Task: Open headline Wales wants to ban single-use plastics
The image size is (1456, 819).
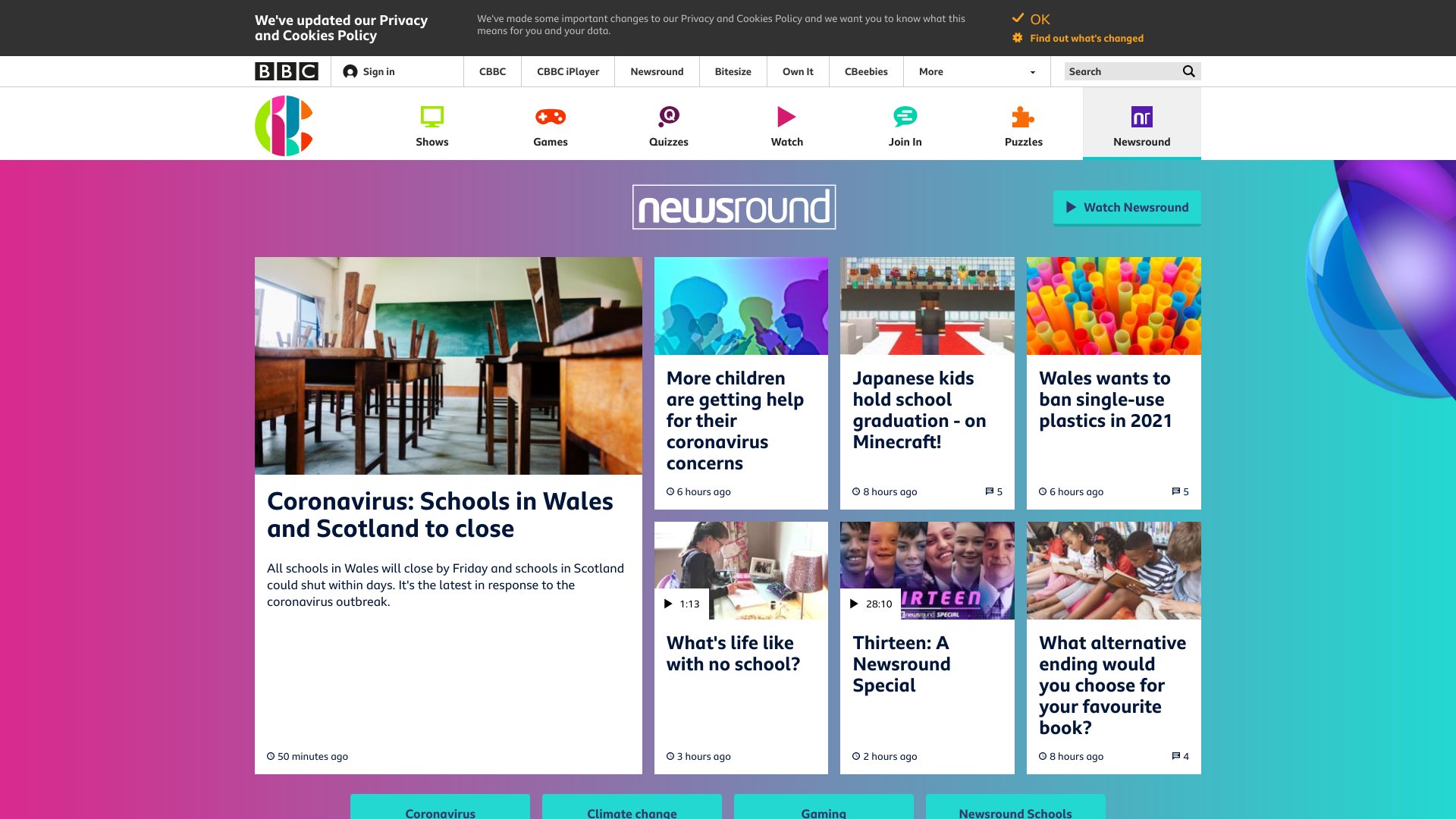Action: coord(1105,399)
